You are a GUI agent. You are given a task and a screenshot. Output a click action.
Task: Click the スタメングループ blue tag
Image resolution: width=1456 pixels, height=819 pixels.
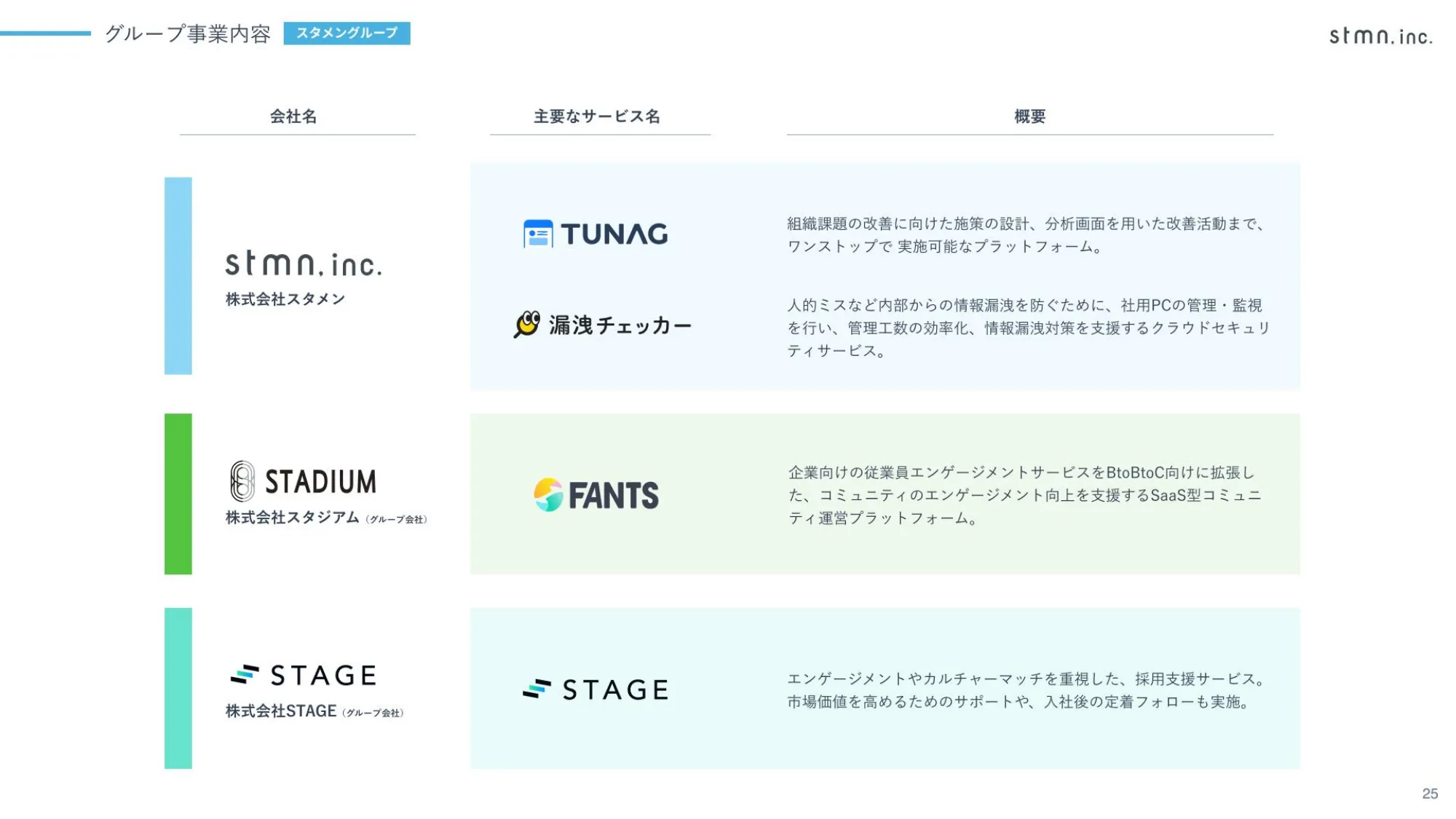coord(347,33)
